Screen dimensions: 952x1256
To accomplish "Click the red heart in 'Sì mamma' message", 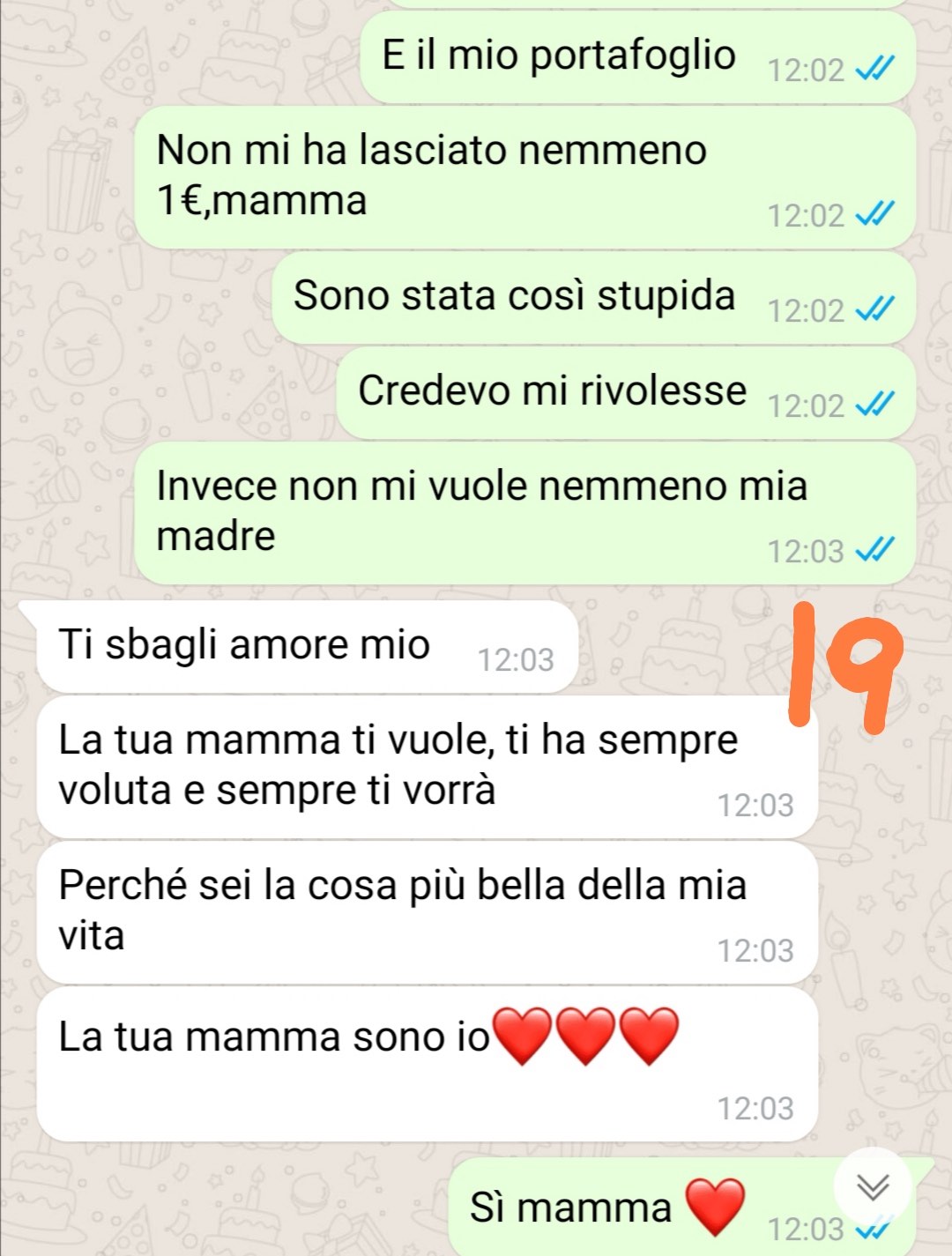I will [x=715, y=1208].
